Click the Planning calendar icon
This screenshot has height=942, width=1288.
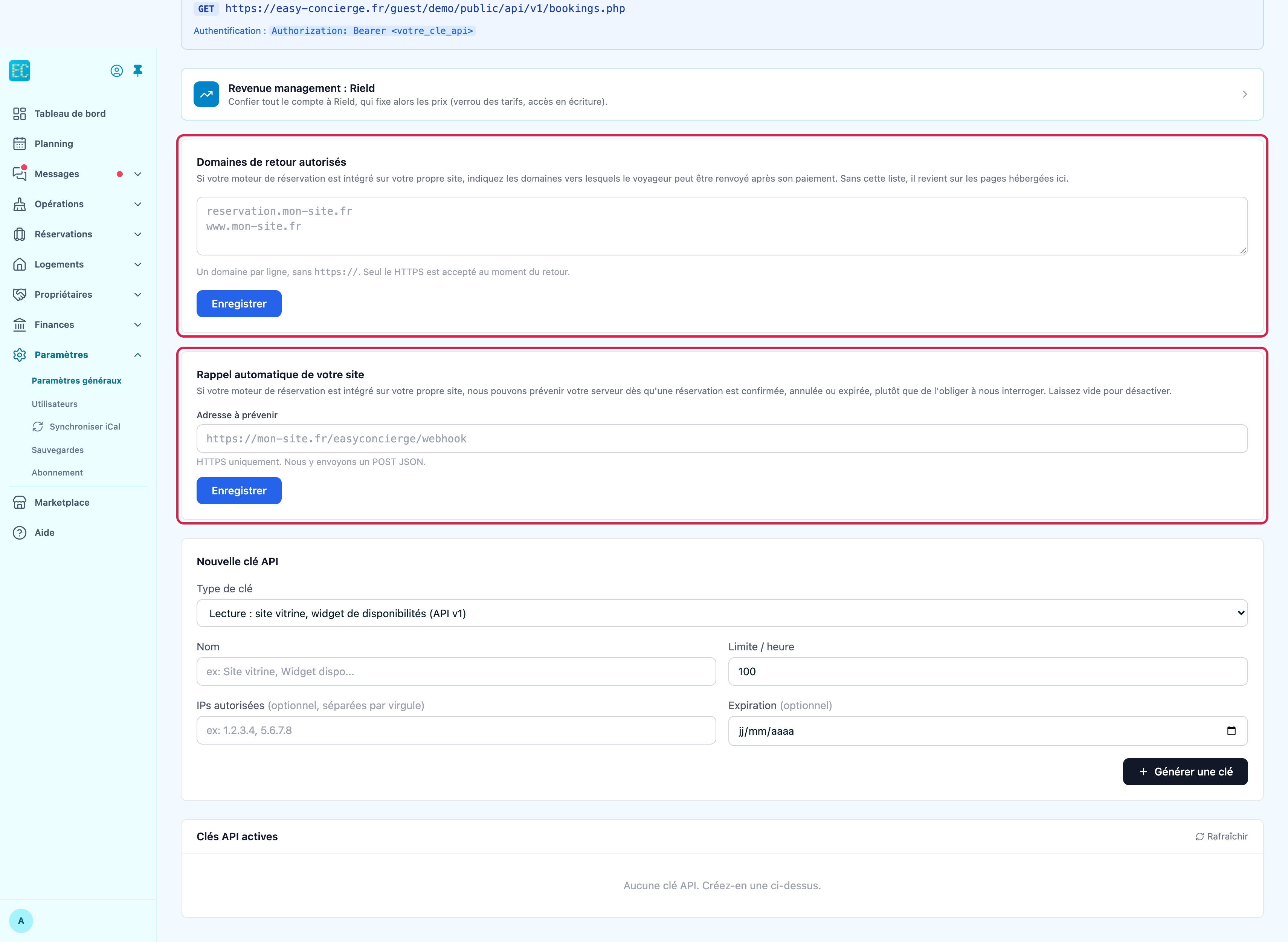pyautogui.click(x=19, y=144)
